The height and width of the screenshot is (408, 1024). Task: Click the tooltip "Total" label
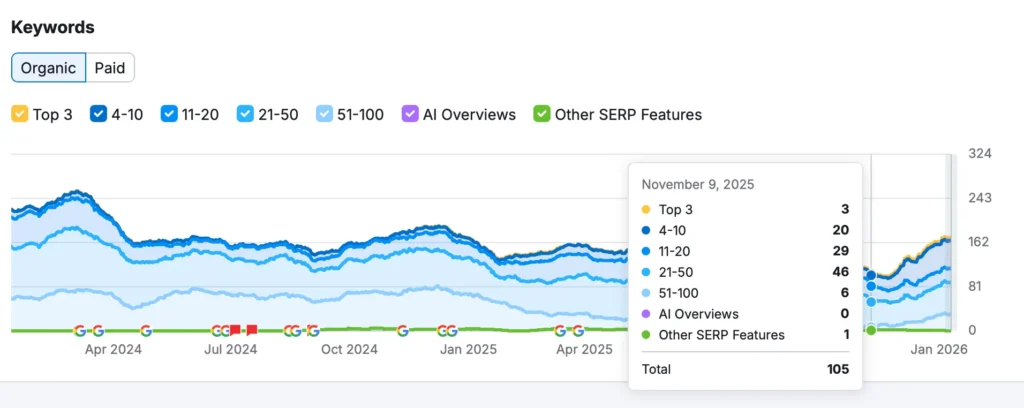click(x=656, y=369)
